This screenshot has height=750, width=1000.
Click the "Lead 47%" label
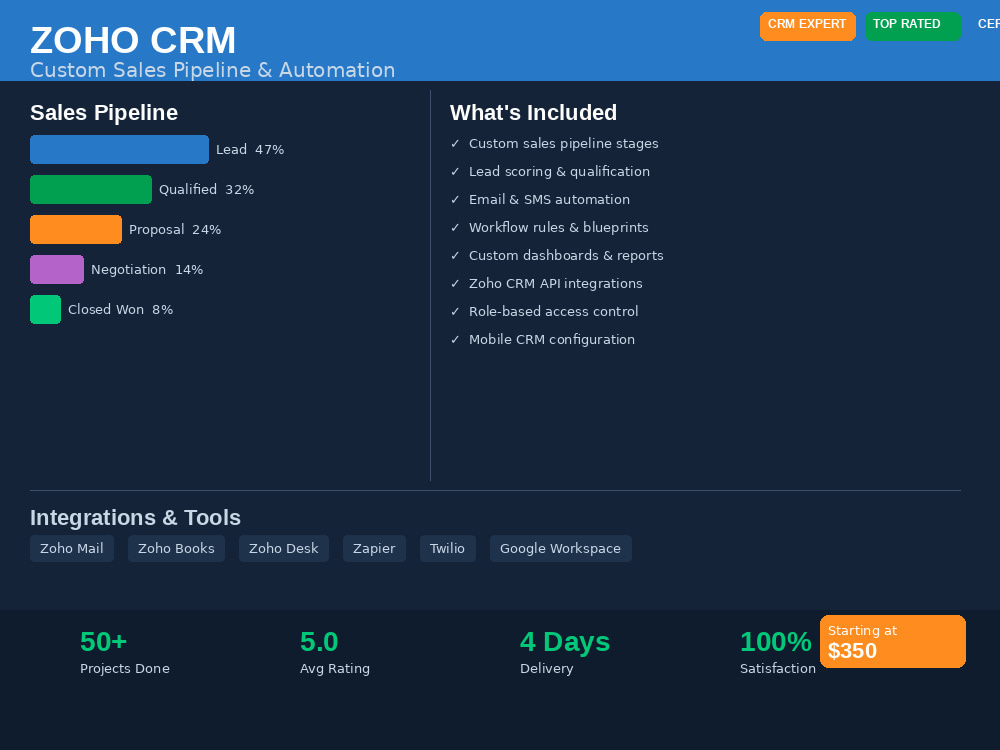click(x=250, y=150)
